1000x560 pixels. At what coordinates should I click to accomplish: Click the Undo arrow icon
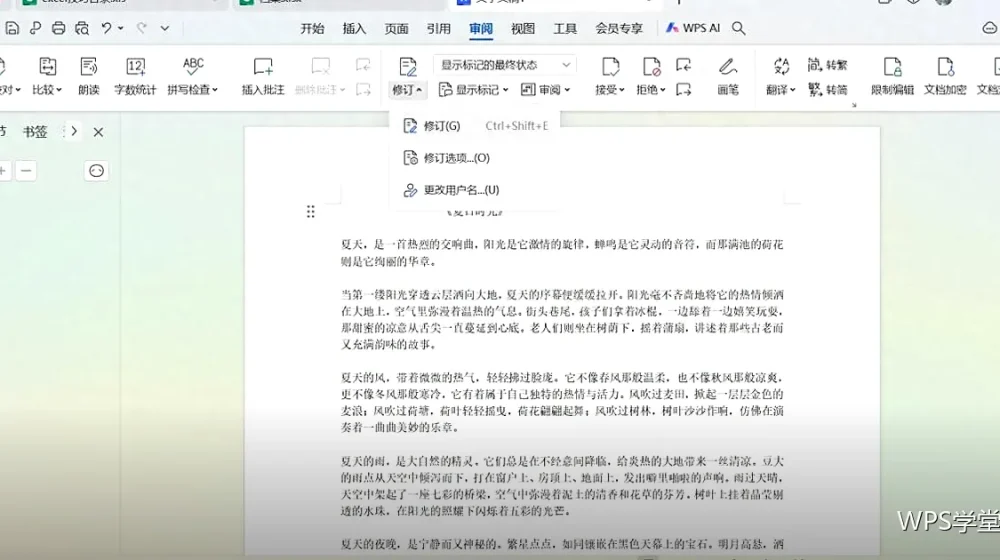click(x=107, y=28)
